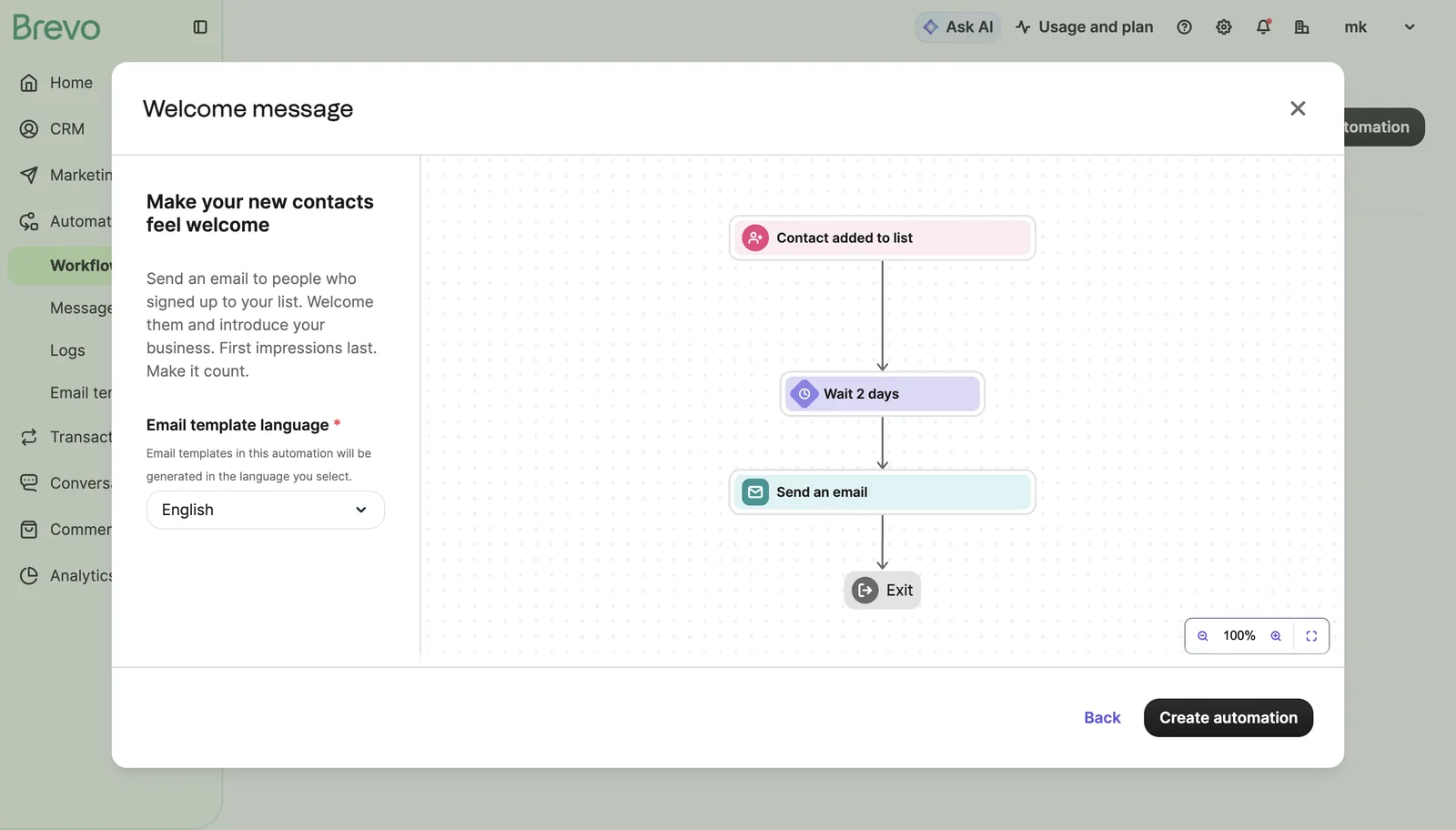Image resolution: width=1456 pixels, height=830 pixels.
Task: Open the Email template language dropdown
Action: (266, 510)
